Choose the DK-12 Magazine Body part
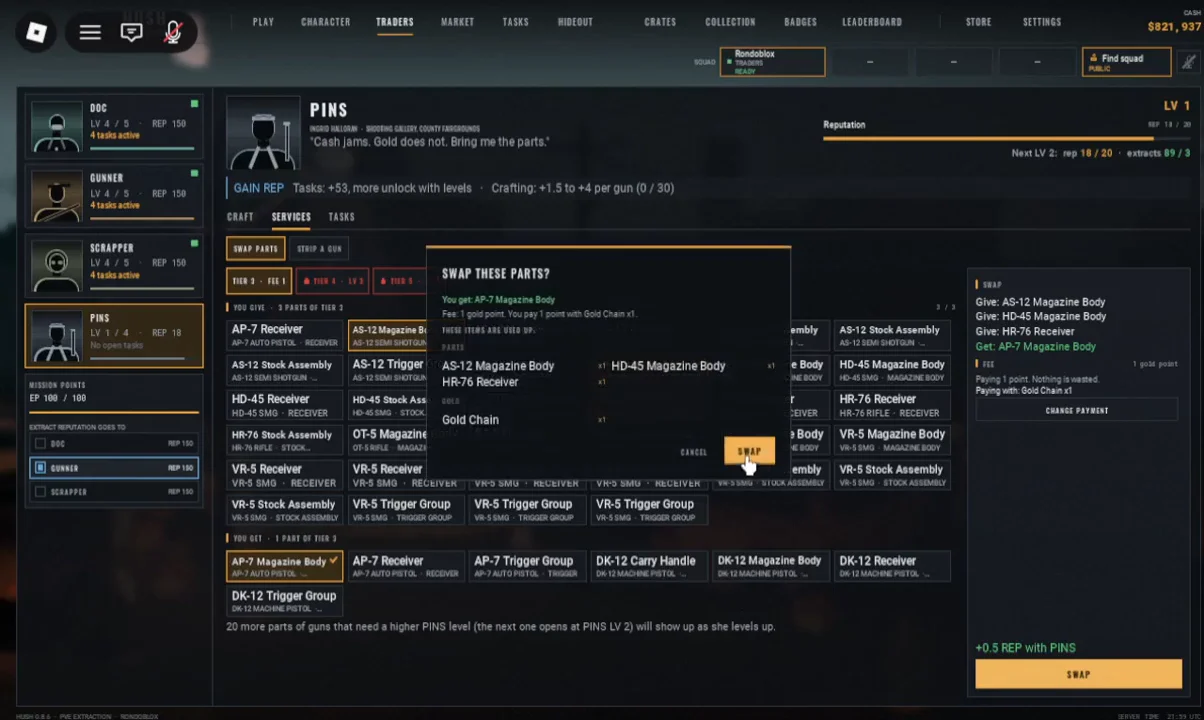Viewport: 1204px width, 720px height. 771,566
